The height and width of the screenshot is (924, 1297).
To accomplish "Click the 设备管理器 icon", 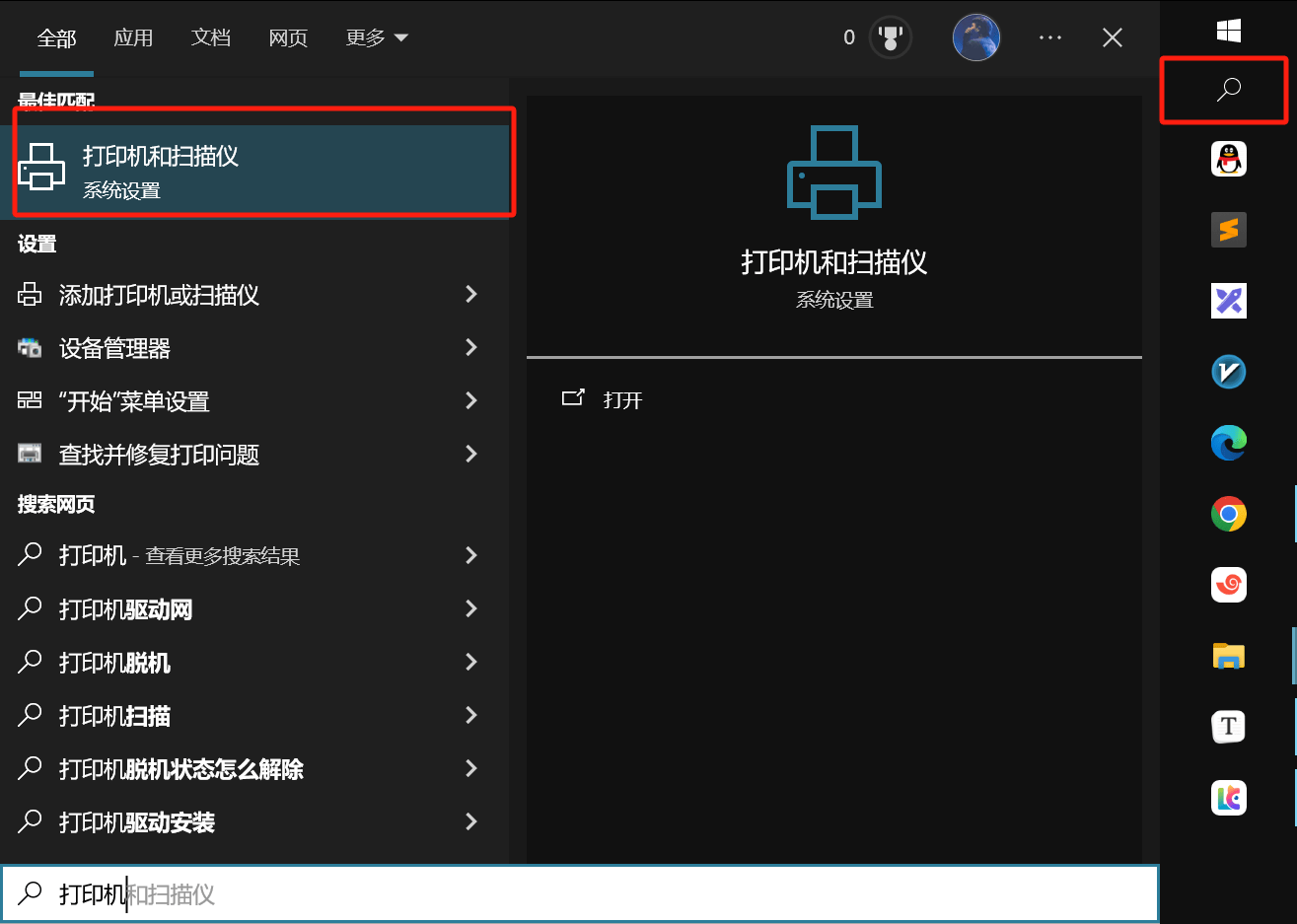I will coord(30,347).
